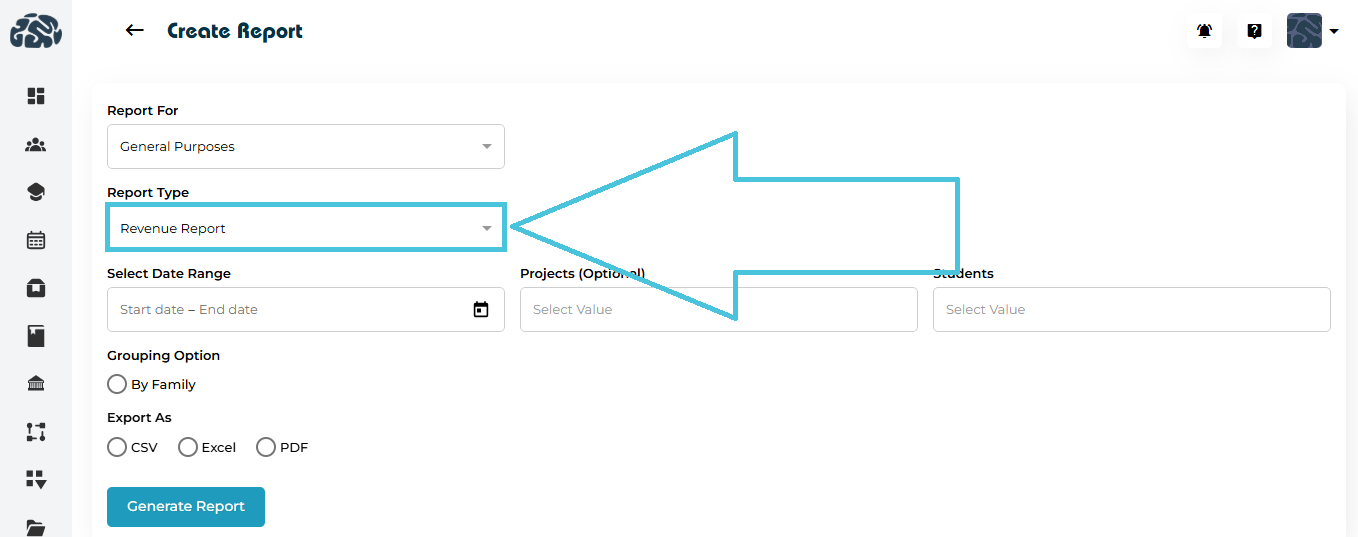1358x537 pixels.
Task: Click the Generate Report button
Action: [x=186, y=506]
